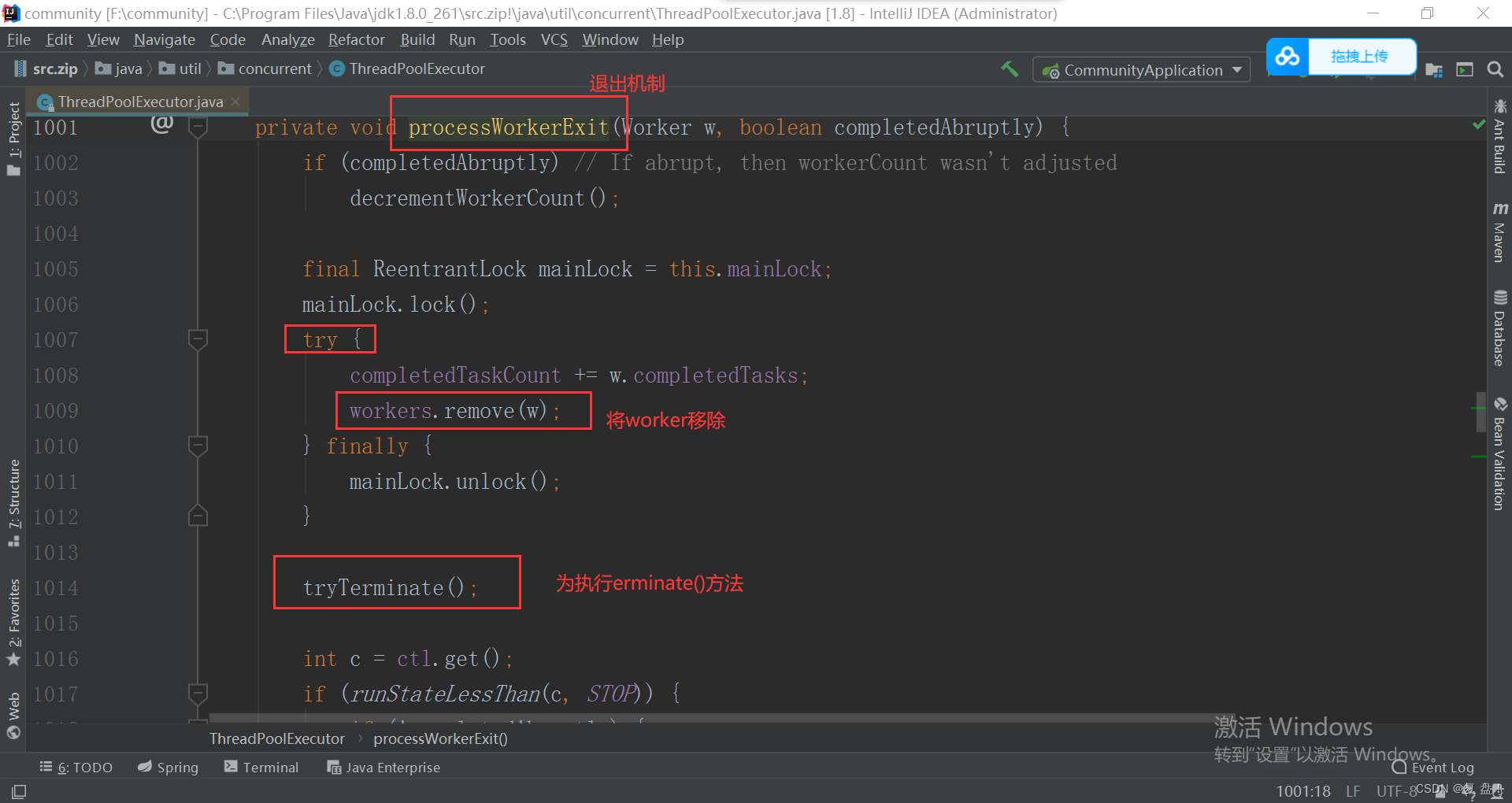Image resolution: width=1512 pixels, height=803 pixels.
Task: Open the Database tool window
Action: tap(1499, 328)
